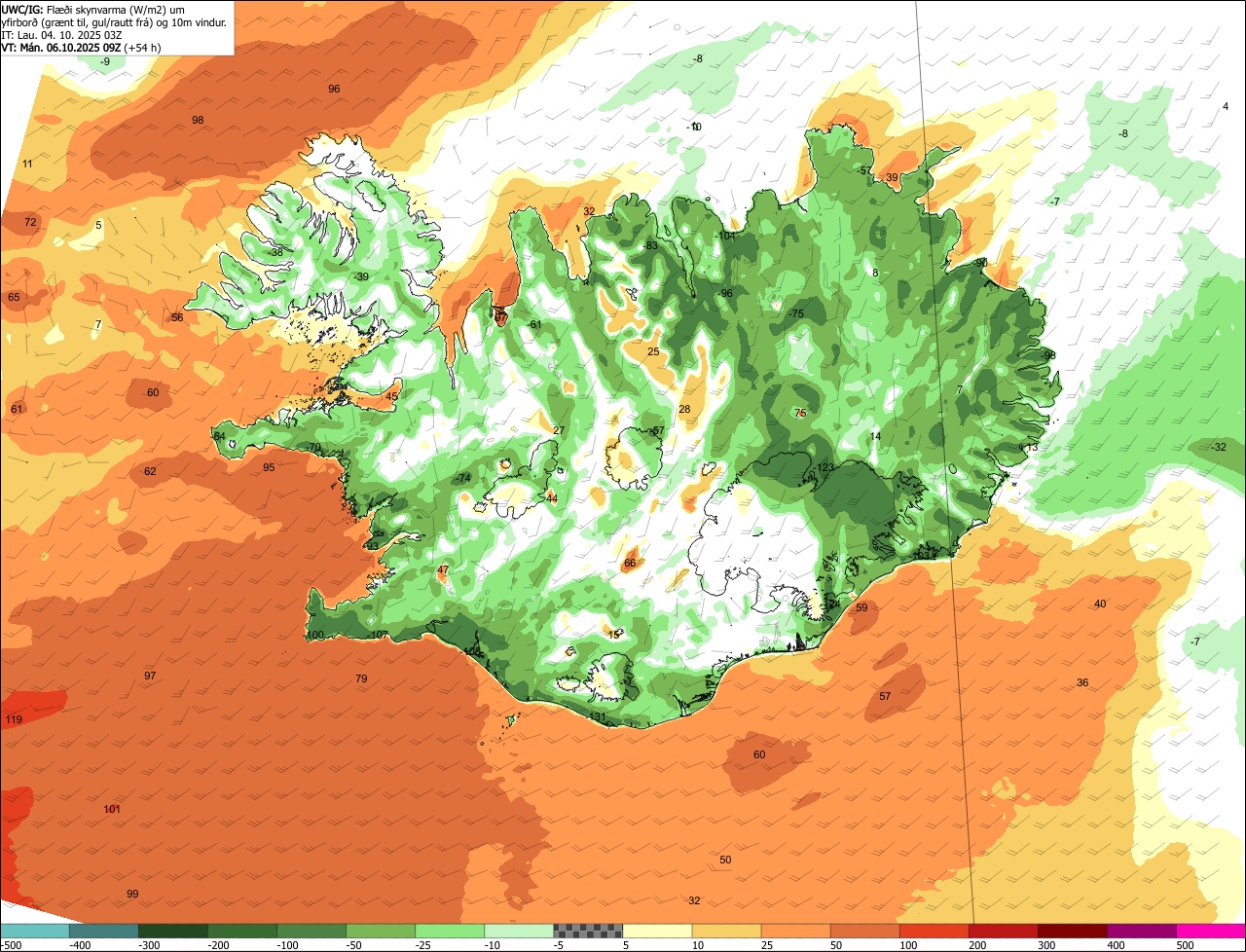Select the -83 map value

[x=650, y=245]
